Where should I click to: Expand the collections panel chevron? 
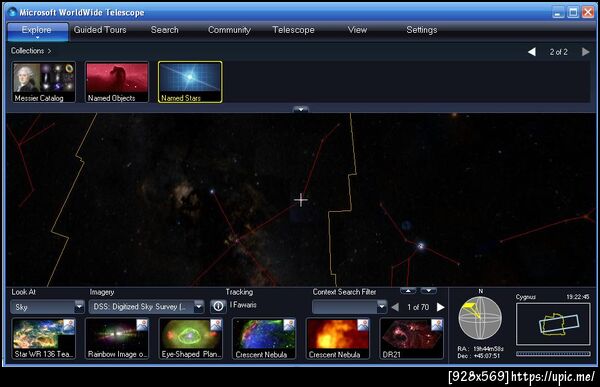pyautogui.click(x=301, y=109)
